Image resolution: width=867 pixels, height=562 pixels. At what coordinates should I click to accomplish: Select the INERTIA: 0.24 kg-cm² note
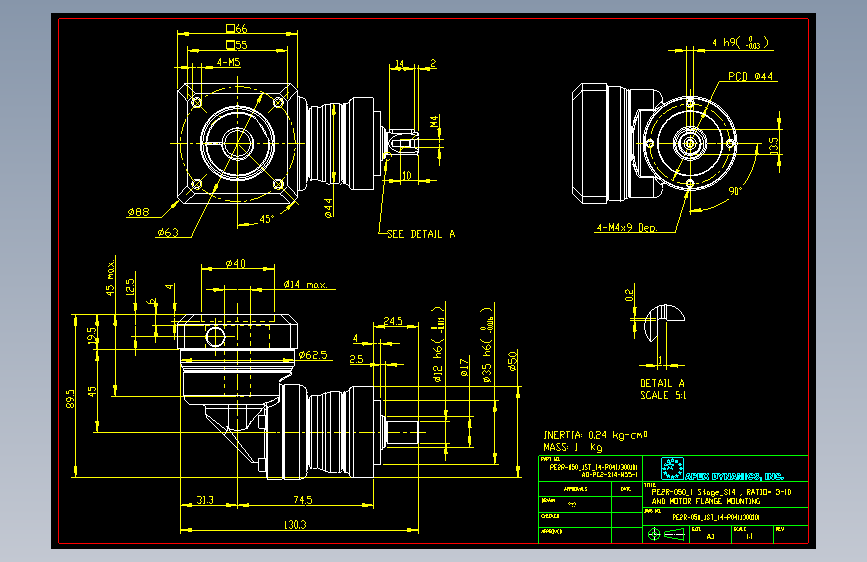coord(596,435)
